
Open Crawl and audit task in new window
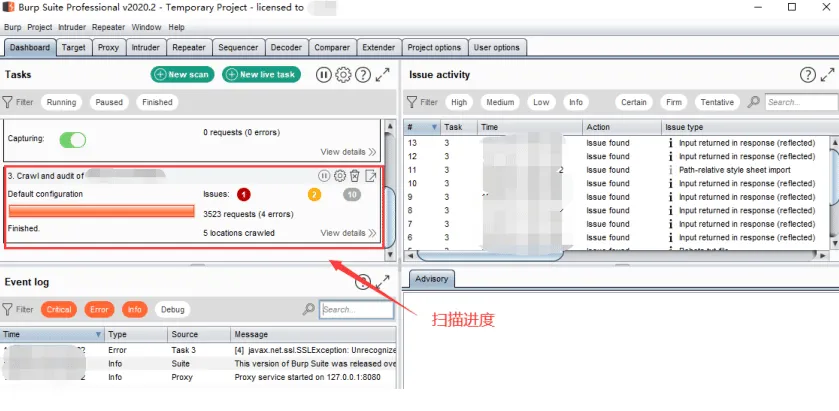point(370,176)
